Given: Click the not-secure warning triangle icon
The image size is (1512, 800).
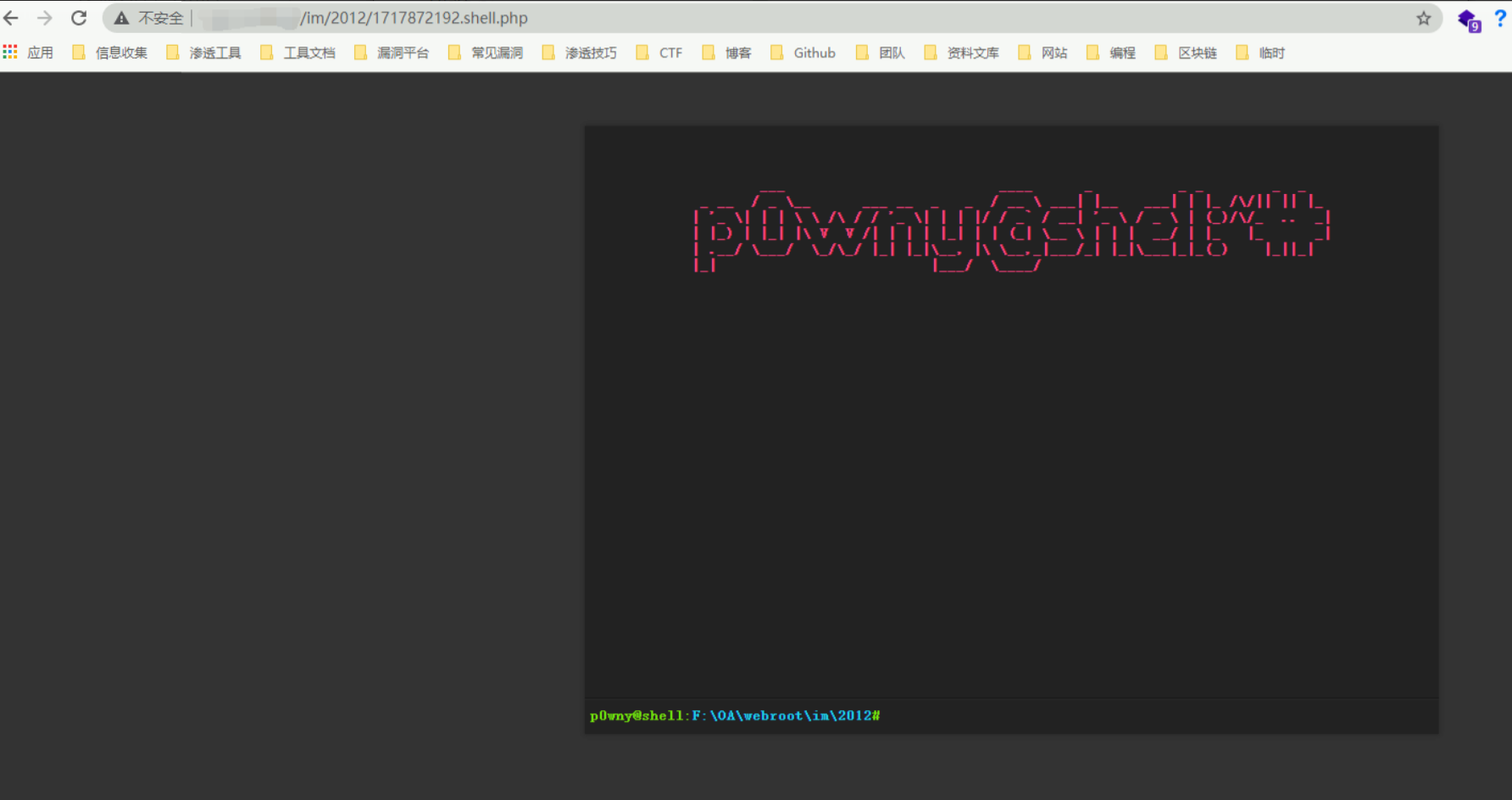Looking at the screenshot, I should tap(122, 18).
